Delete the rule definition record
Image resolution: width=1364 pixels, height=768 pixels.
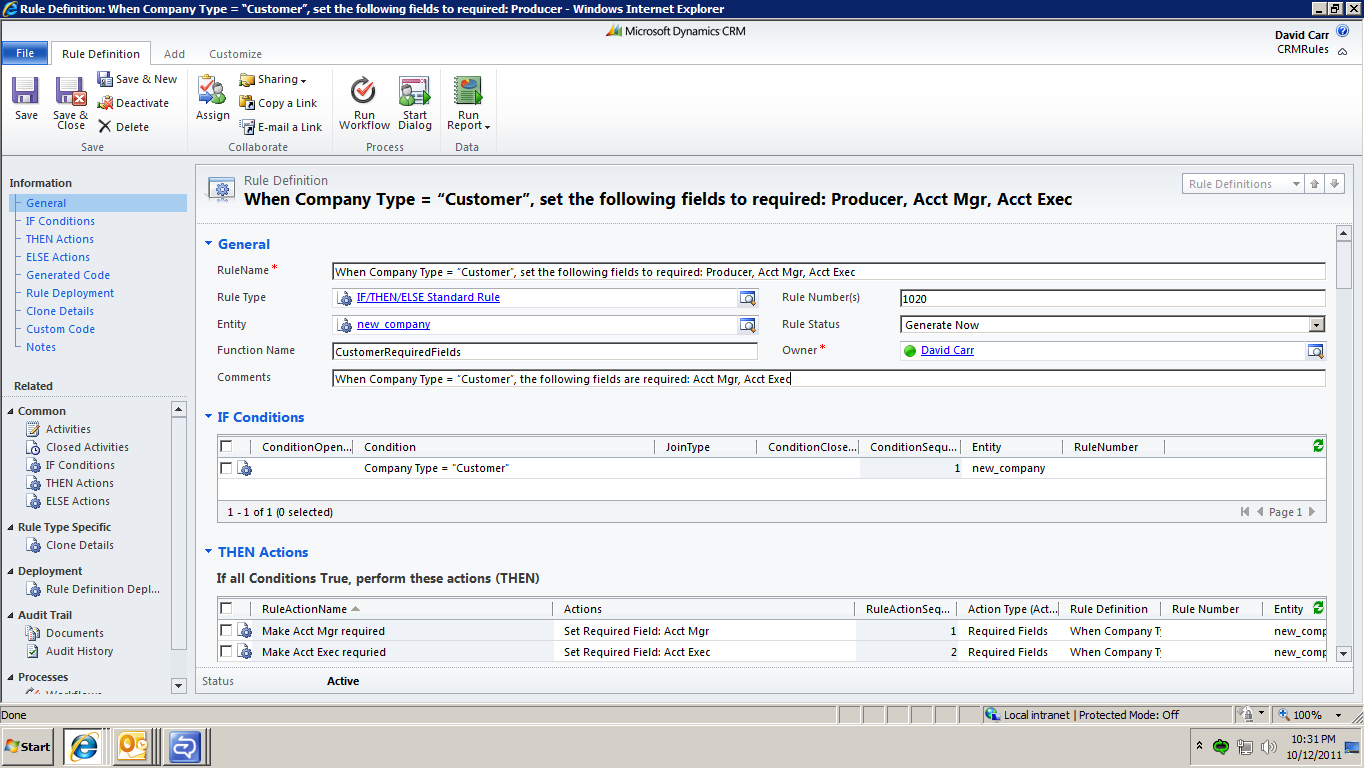click(x=124, y=127)
